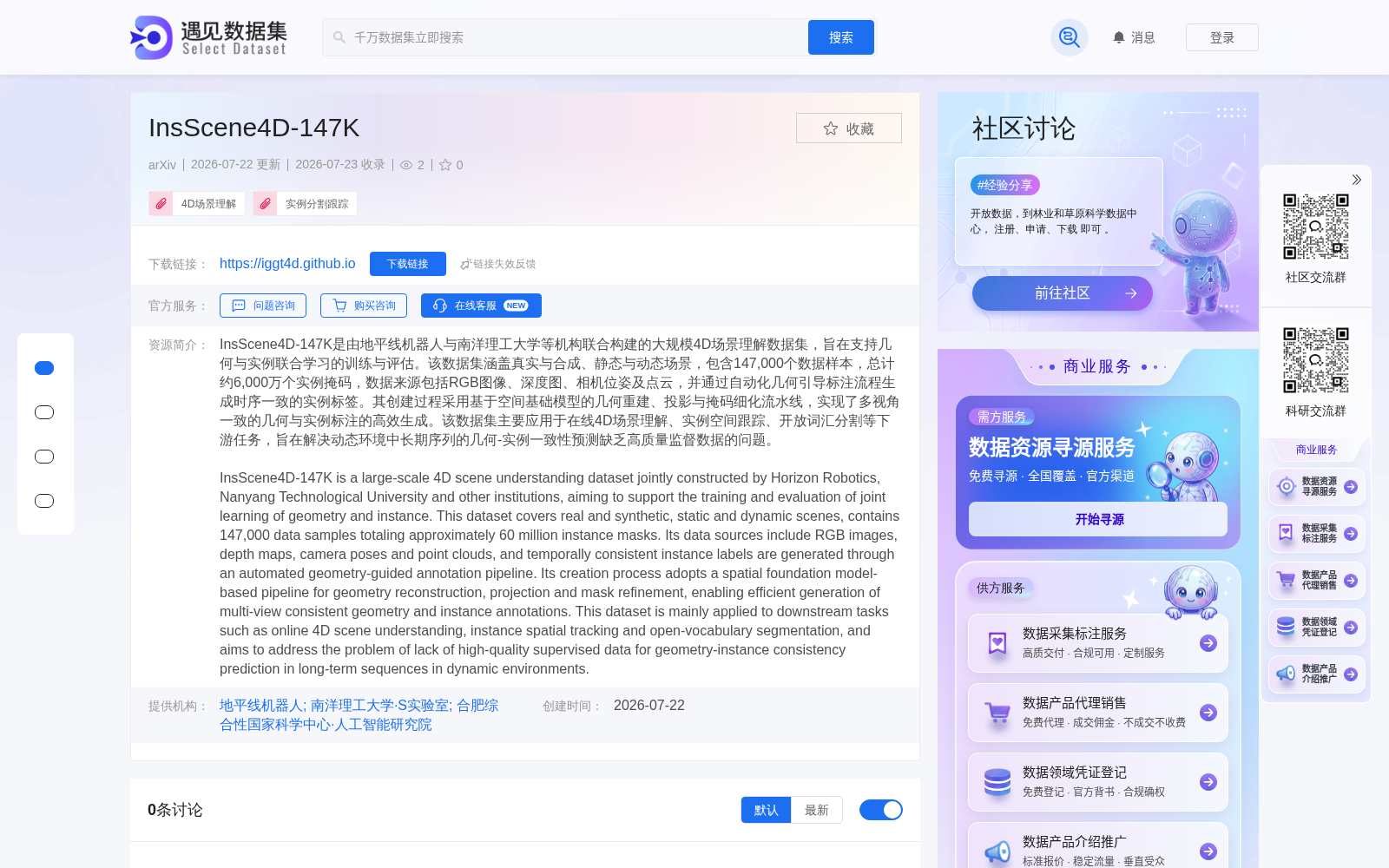Click the eye views icon
The height and width of the screenshot is (868, 1389).
[406, 165]
